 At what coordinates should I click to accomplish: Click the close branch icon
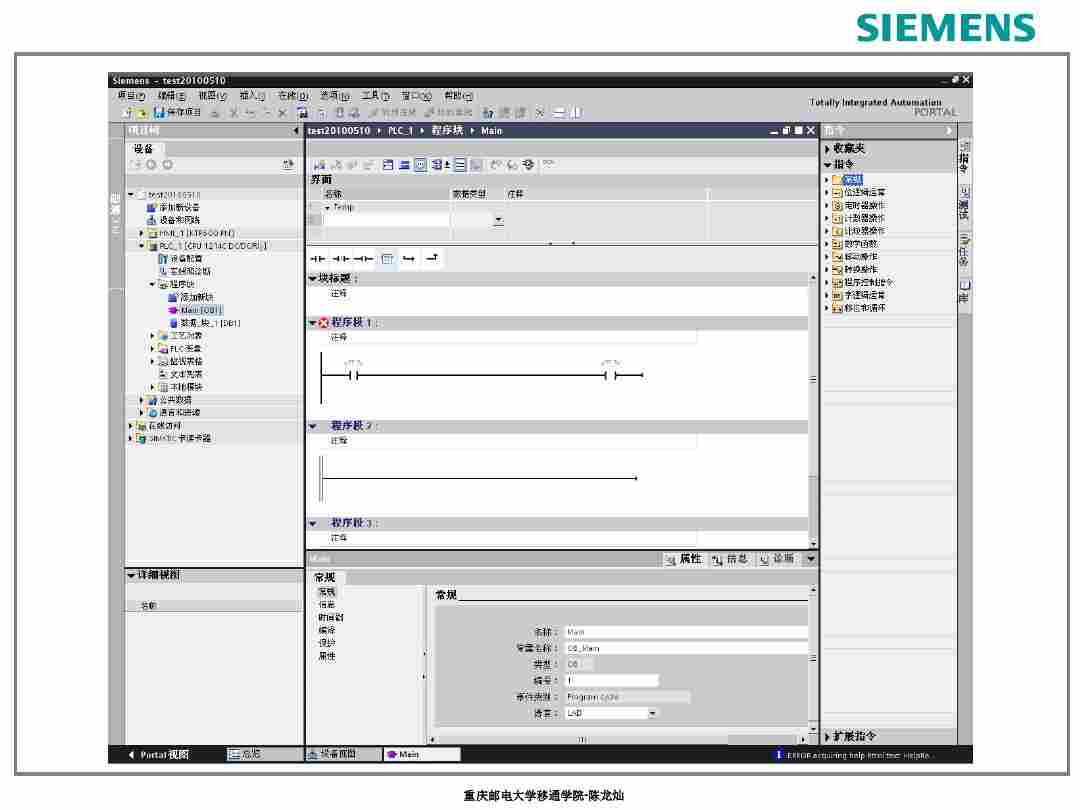(432, 258)
